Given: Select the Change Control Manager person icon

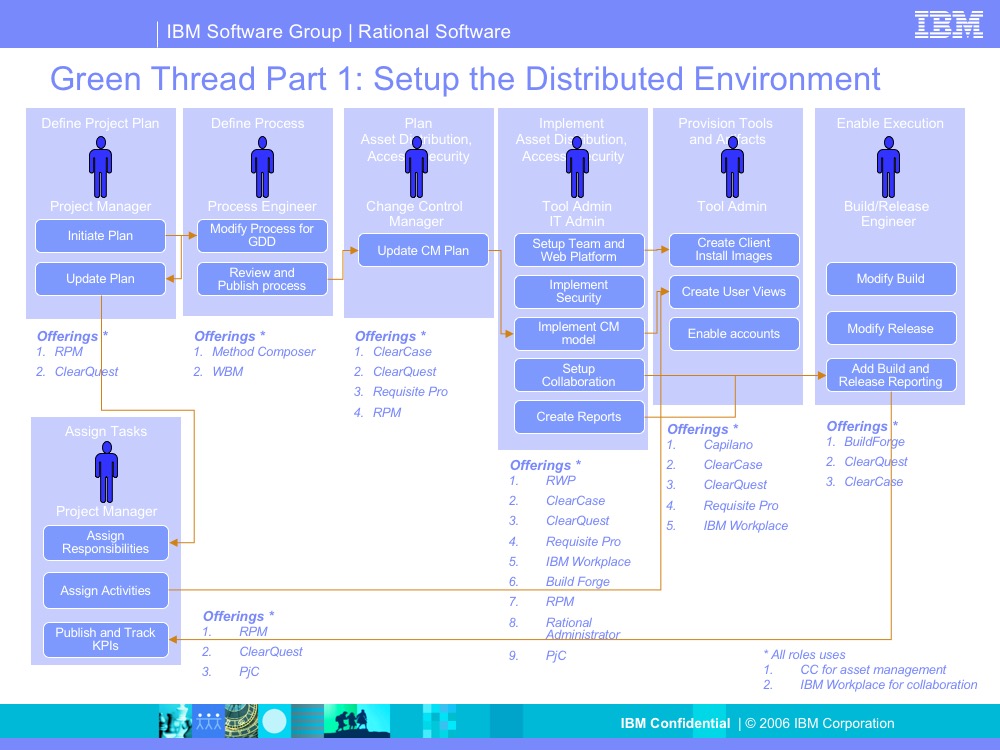Looking at the screenshot, I should click(416, 168).
